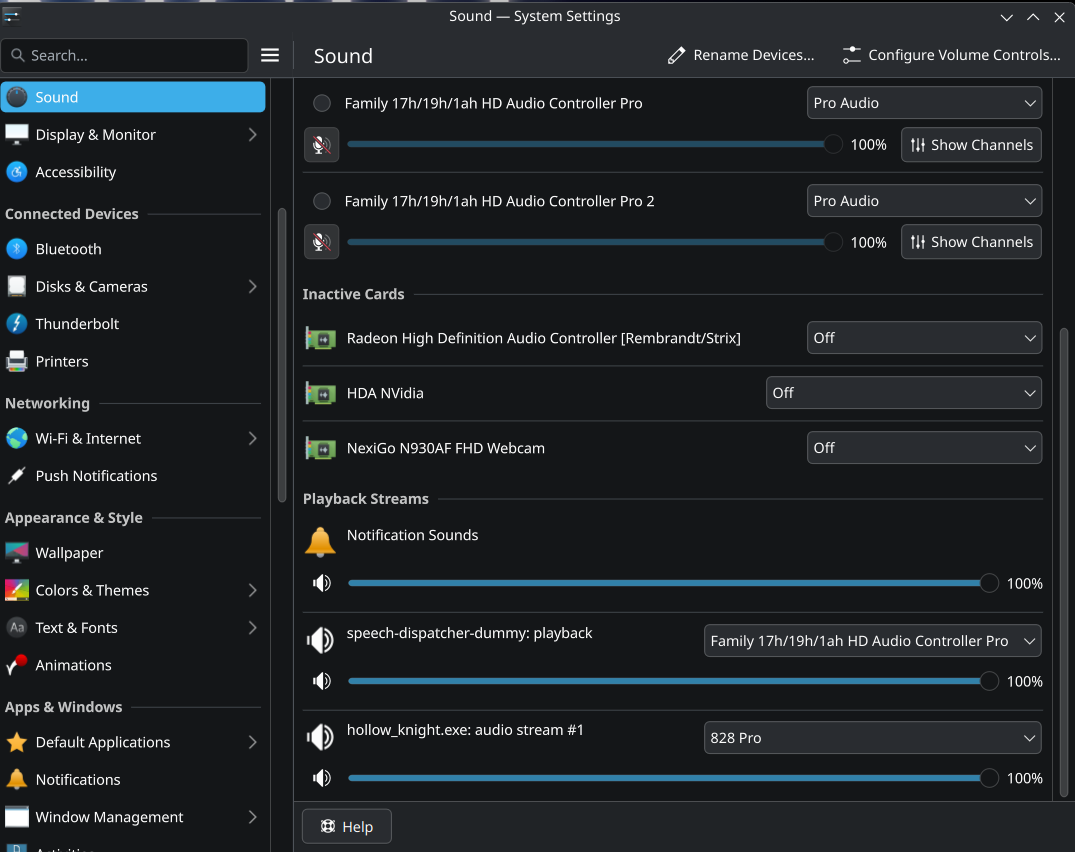Screen dimensions: 1075x852
Task: Show Channels for Audio Controller Pro
Action: tap(971, 145)
